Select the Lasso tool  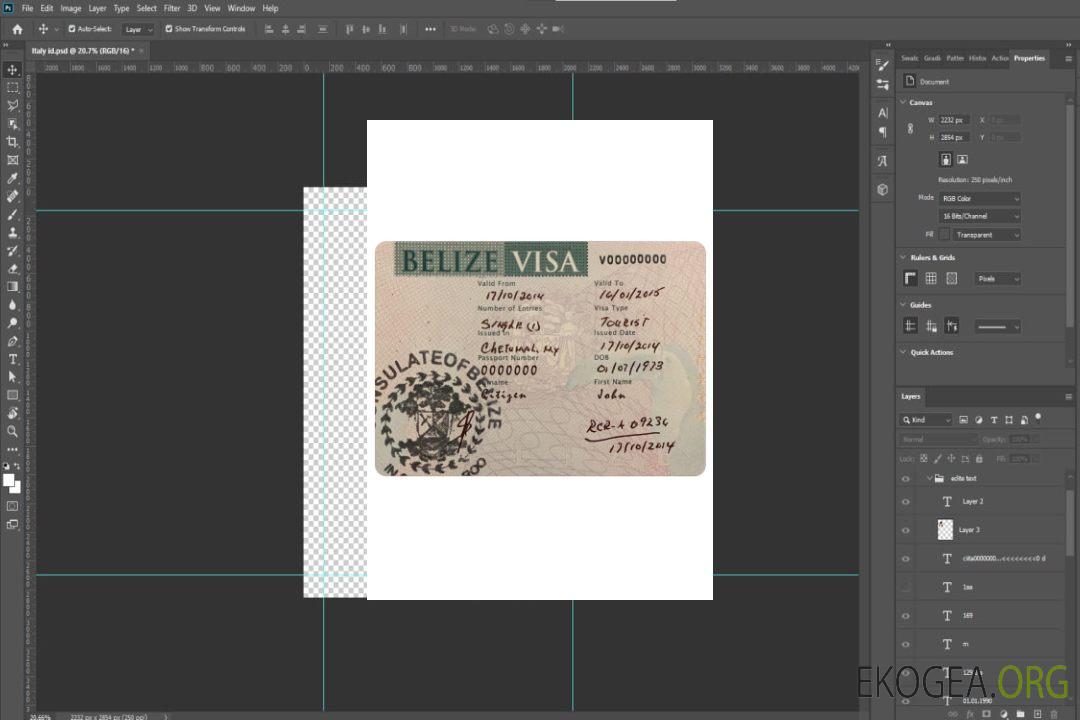click(12, 105)
